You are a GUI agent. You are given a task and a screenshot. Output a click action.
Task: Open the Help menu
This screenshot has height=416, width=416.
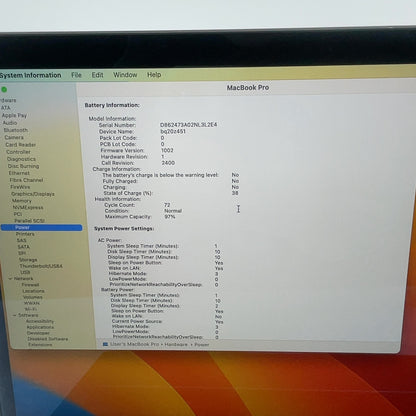[154, 75]
